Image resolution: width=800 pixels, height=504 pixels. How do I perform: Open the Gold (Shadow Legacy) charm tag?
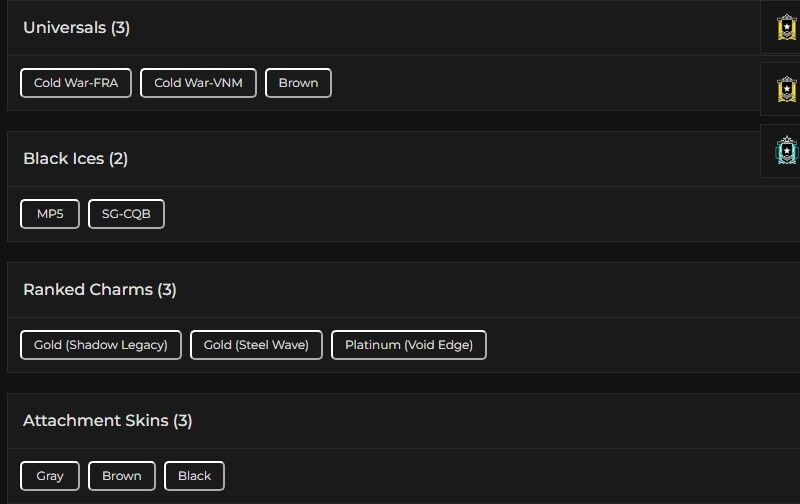[x=101, y=345]
